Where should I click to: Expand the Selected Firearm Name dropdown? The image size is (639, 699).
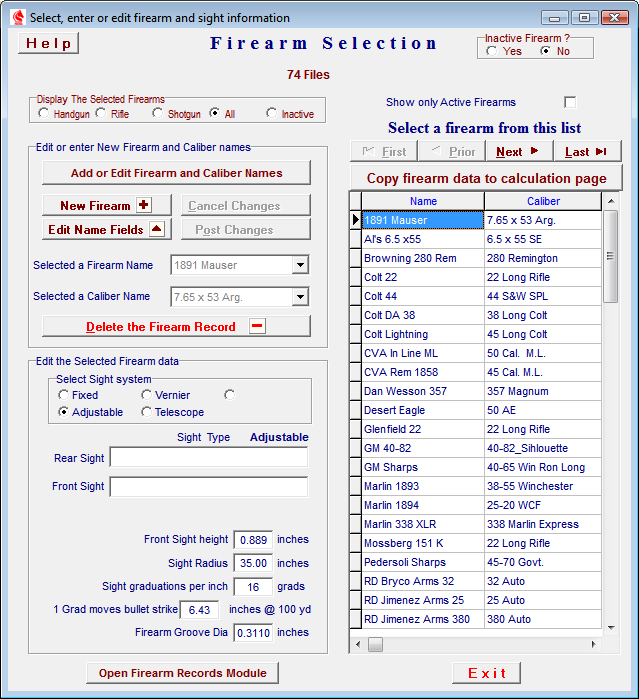[x=300, y=265]
